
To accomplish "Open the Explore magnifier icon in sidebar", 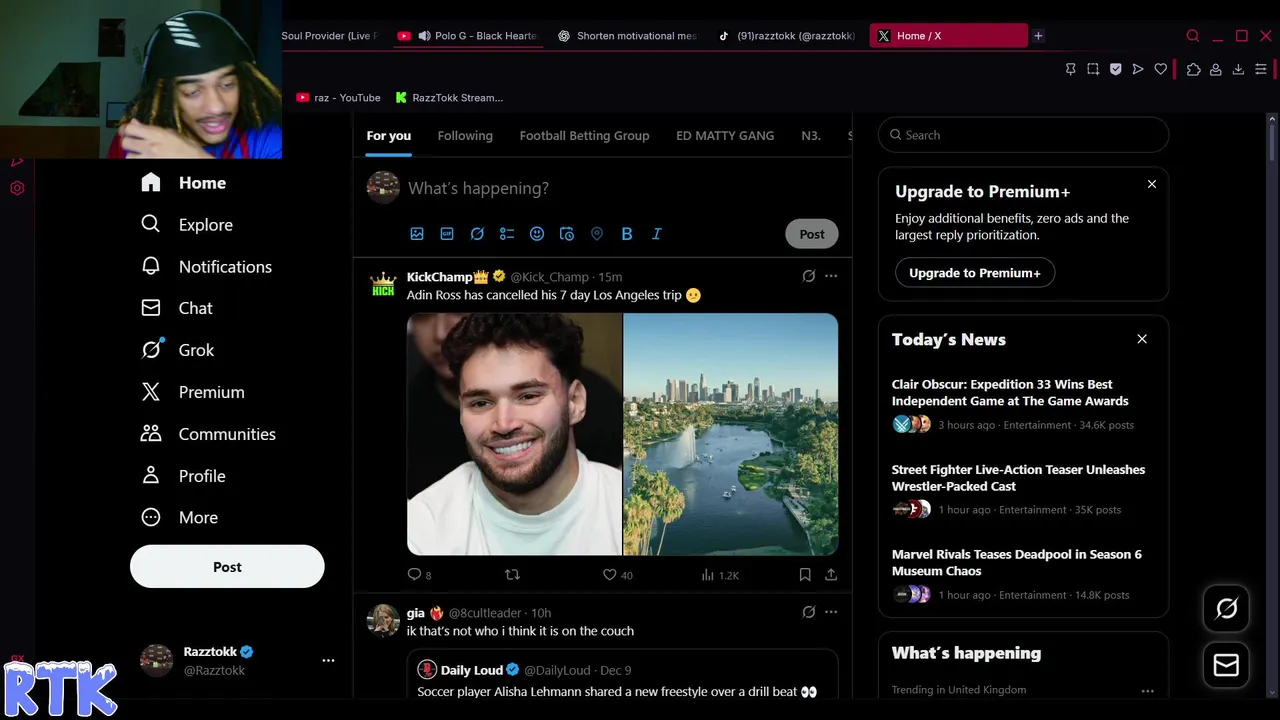I will [151, 224].
